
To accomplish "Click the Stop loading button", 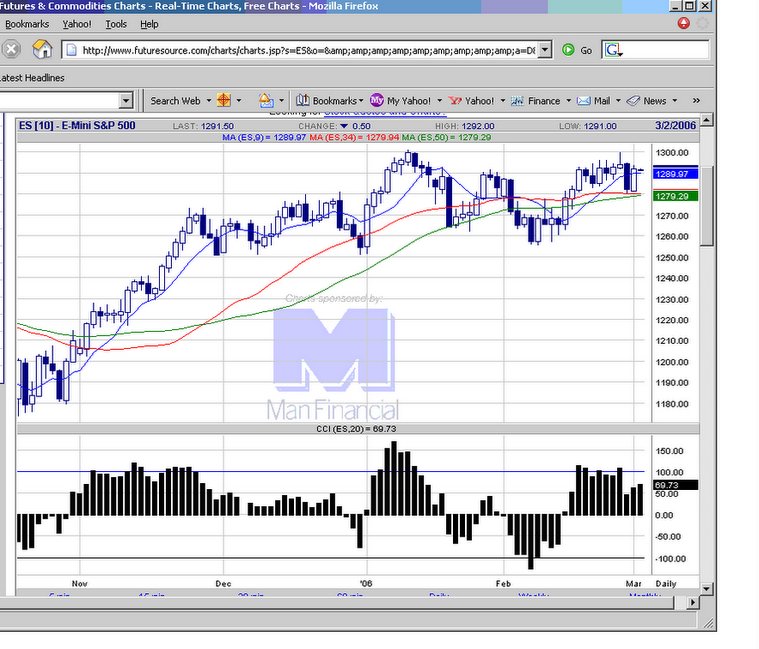I will pos(11,49).
